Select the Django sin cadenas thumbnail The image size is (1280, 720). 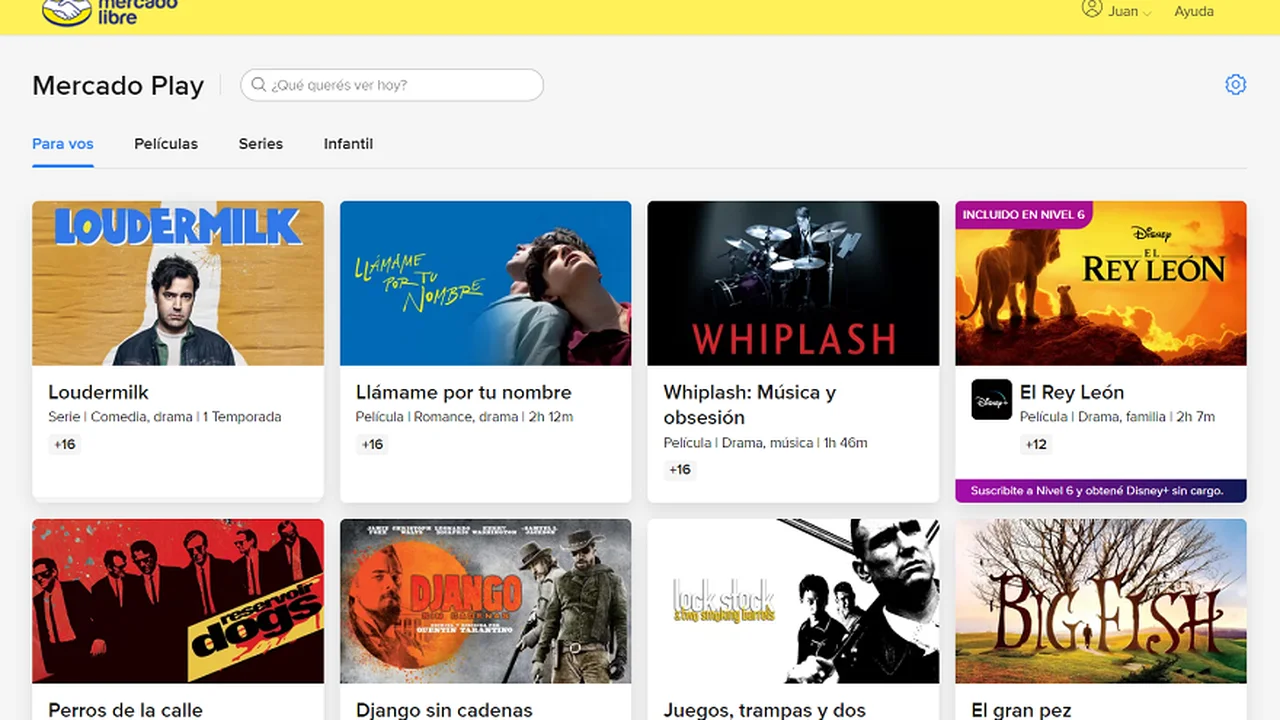(485, 600)
